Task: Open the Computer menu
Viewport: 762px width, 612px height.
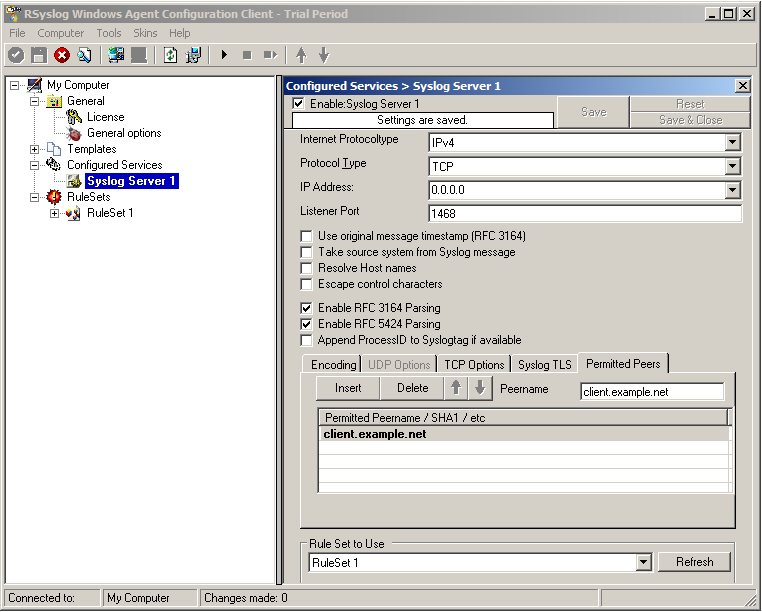Action: 61,33
